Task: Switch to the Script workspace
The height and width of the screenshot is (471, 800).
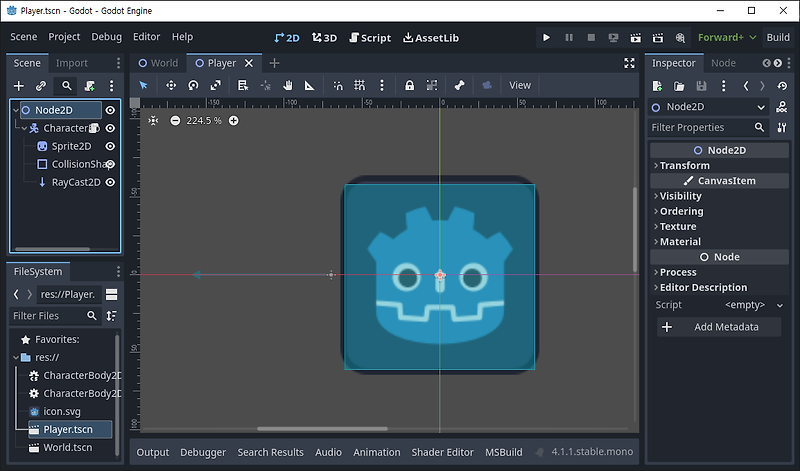Action: (370, 38)
